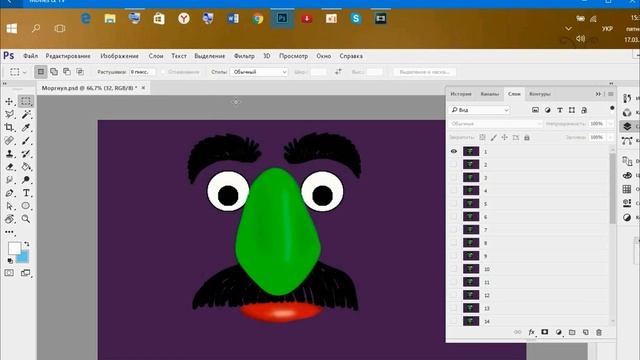
Task: Select the Pen tool
Action: click(9, 193)
